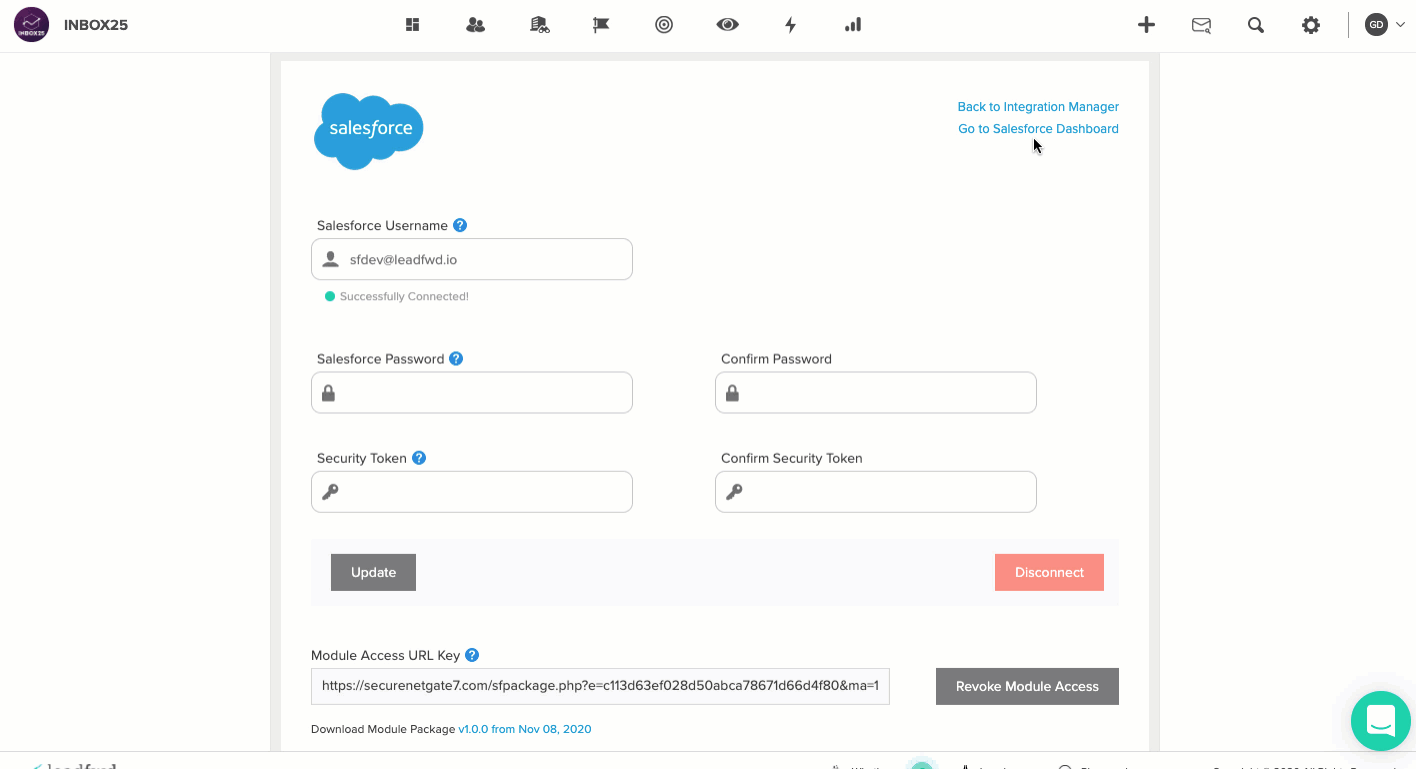Viewport: 1416px width, 769px height.
Task: Open the target bullseye icon in navigation
Action: pyautogui.click(x=664, y=25)
